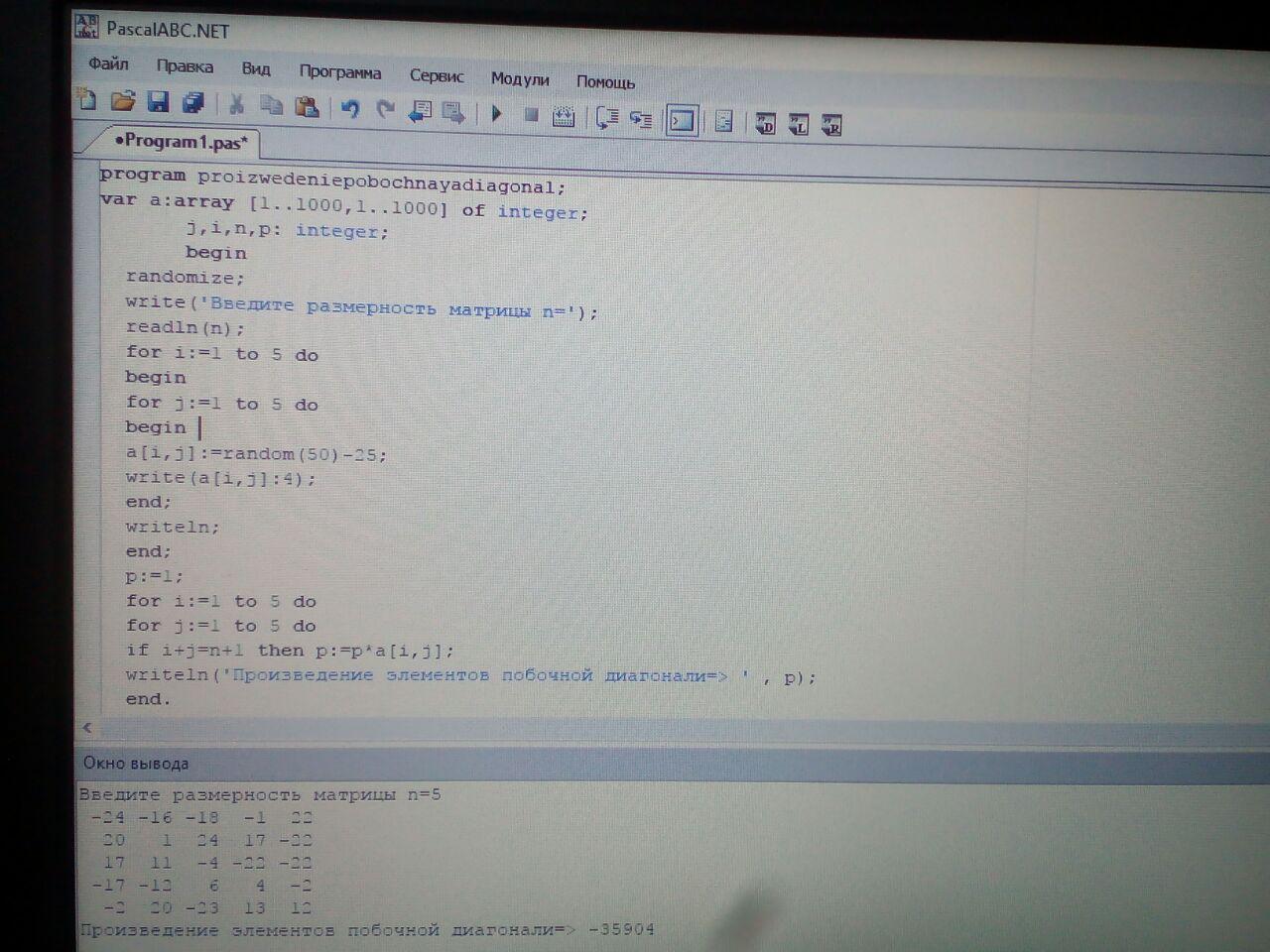Screen dimensions: 1270x952
Task: Open the Модули menu
Action: pyautogui.click(x=520, y=79)
